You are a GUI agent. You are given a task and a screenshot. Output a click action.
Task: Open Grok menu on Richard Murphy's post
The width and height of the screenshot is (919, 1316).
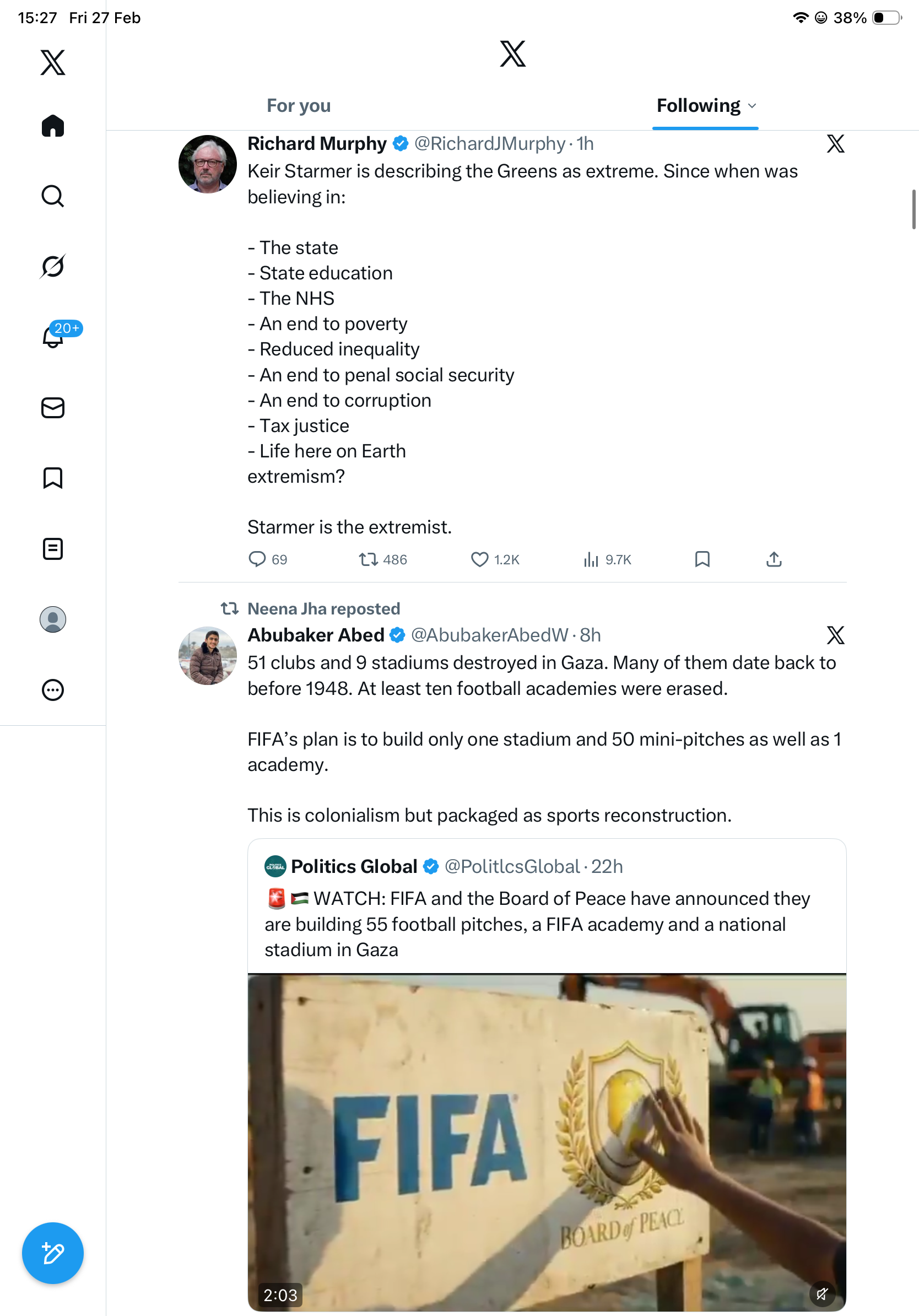pos(835,144)
